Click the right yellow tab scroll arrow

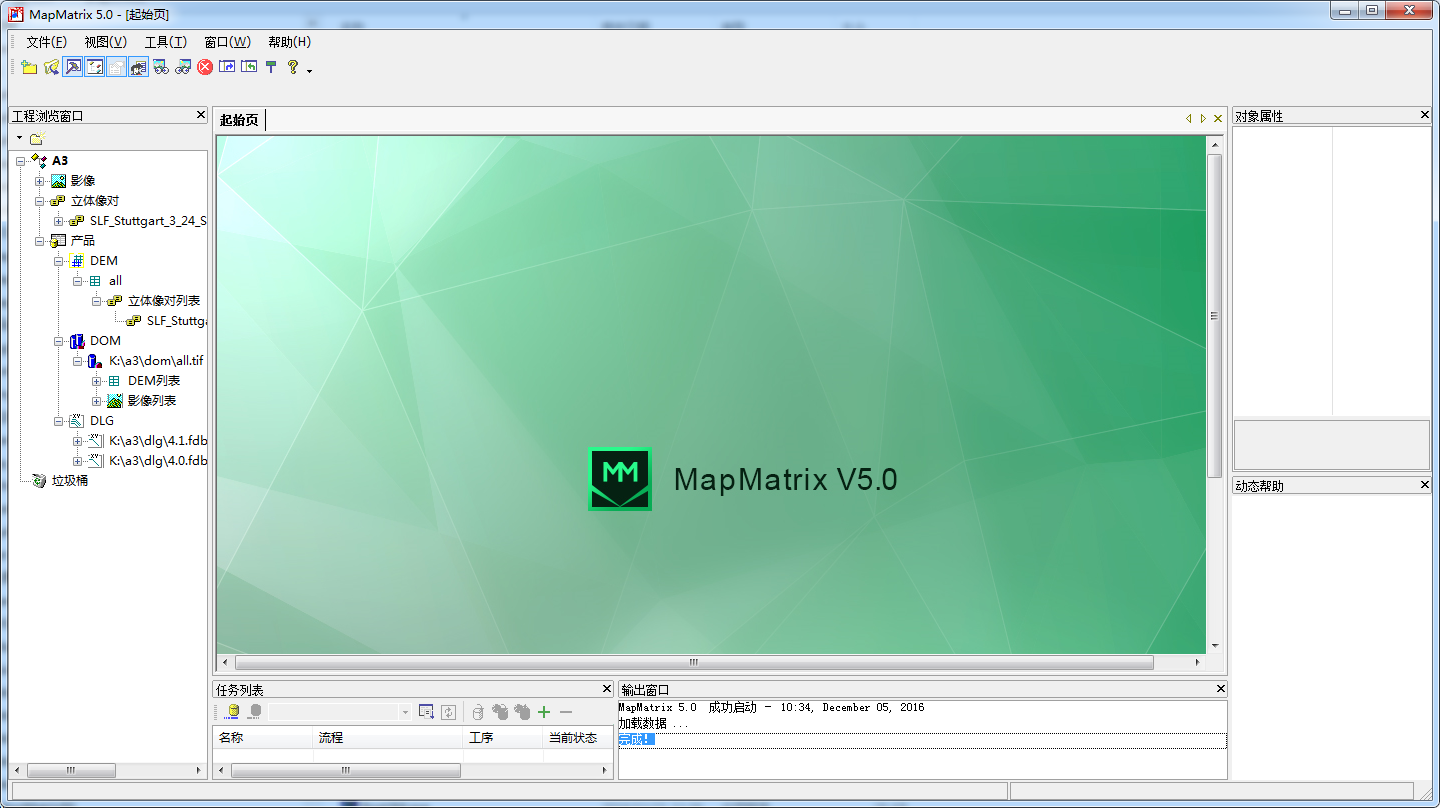pos(1203,118)
